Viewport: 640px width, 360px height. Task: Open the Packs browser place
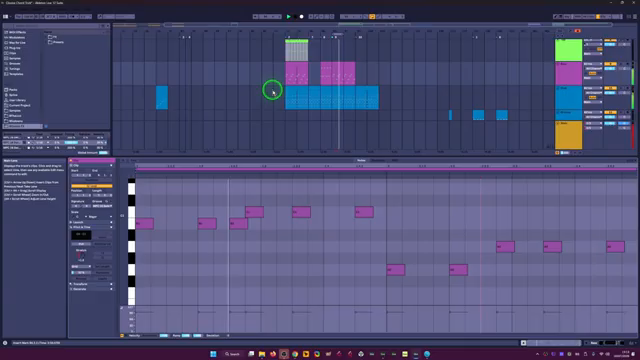tap(13, 89)
